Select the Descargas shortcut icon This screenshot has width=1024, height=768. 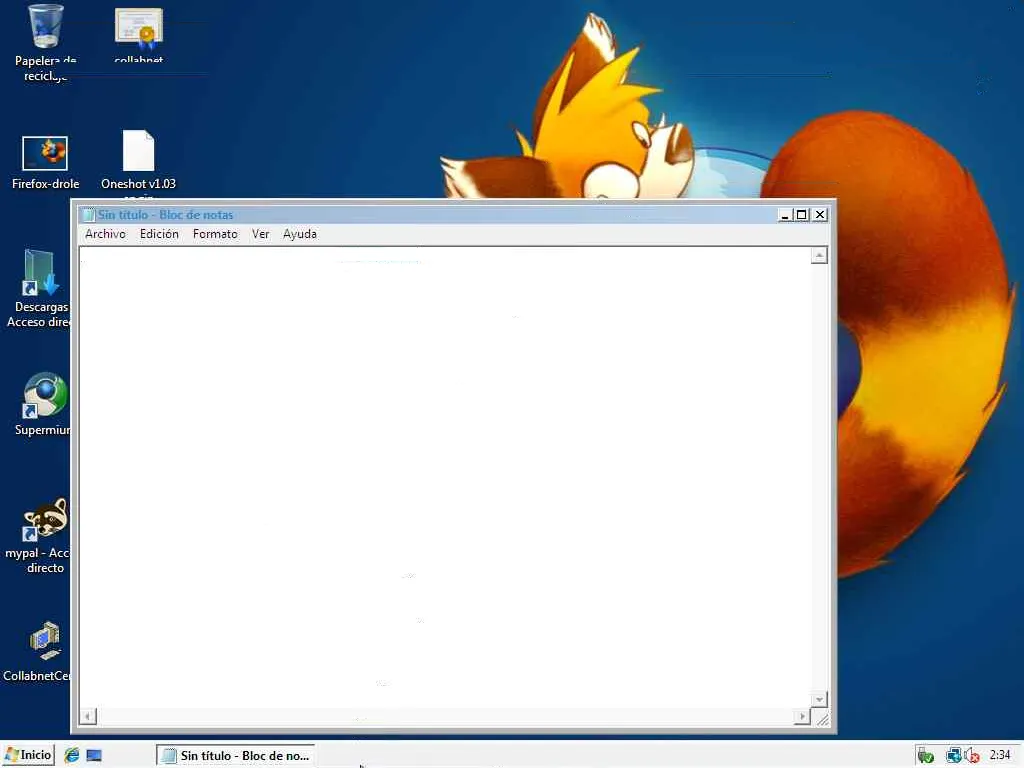[x=39, y=287]
